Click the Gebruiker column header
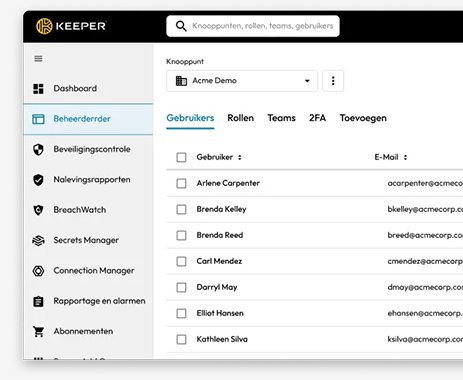Screen dimensions: 463x380 pos(215,157)
